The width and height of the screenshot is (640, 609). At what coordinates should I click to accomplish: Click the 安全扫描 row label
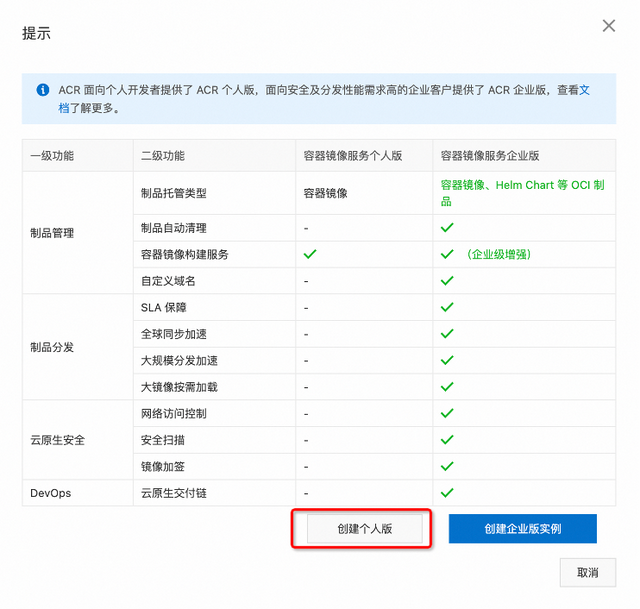(x=163, y=440)
